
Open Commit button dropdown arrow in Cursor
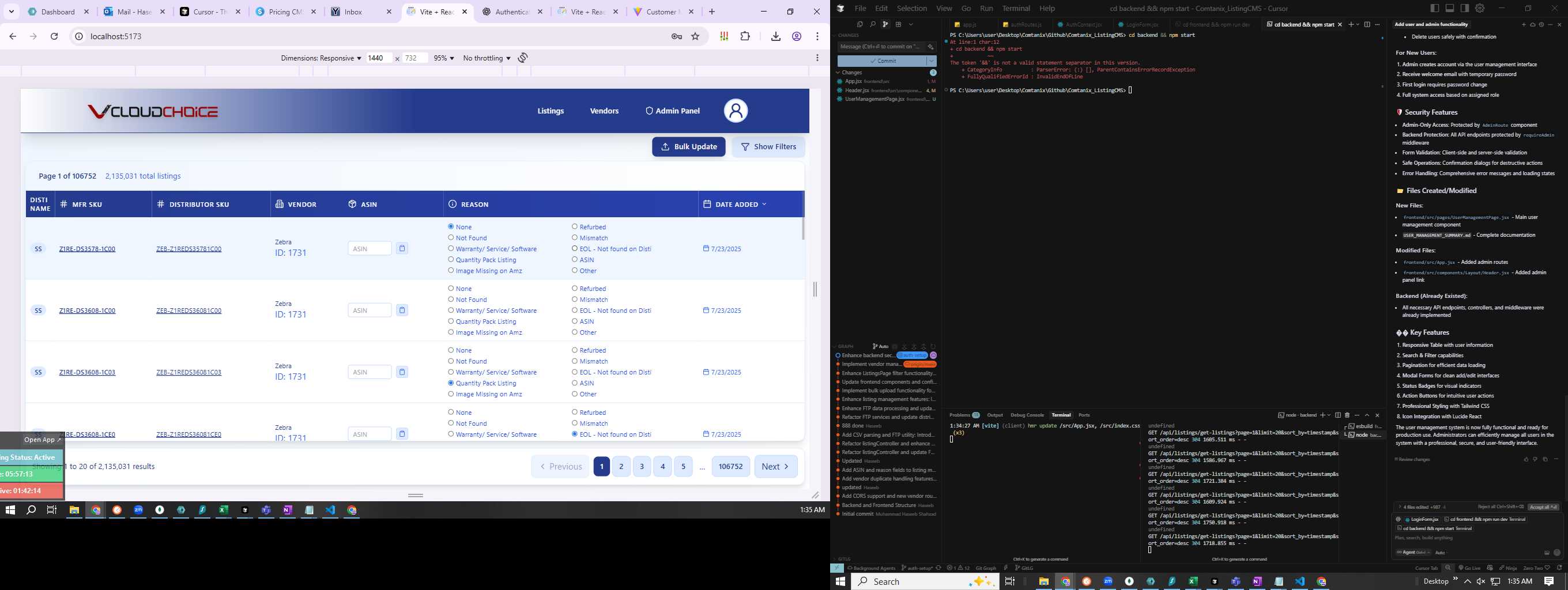(932, 61)
